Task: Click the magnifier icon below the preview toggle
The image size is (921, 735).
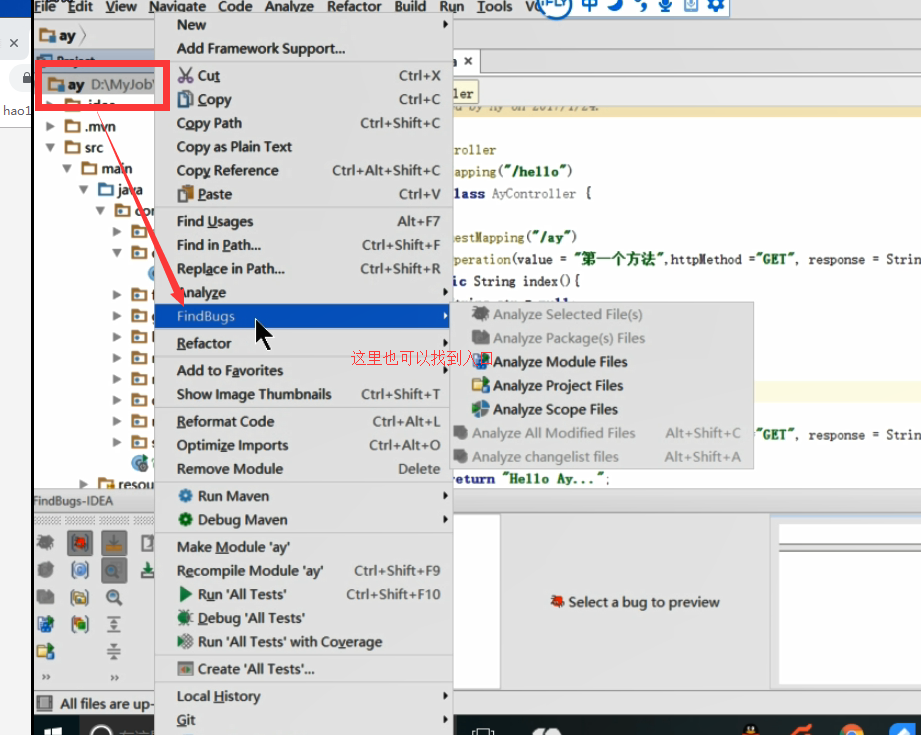Action: (114, 598)
